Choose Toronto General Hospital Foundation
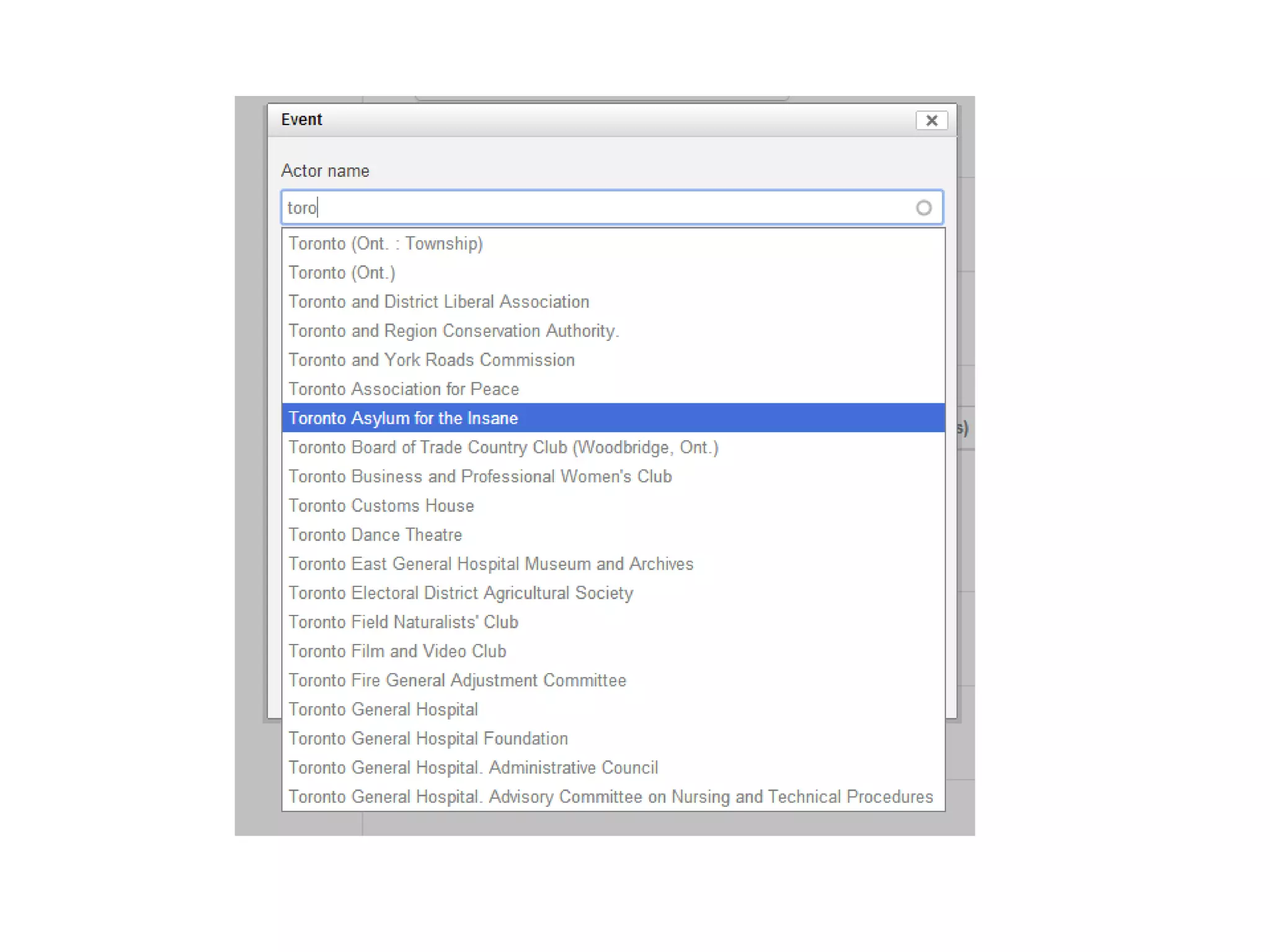Image resolution: width=1270 pixels, height=952 pixels. [428, 739]
